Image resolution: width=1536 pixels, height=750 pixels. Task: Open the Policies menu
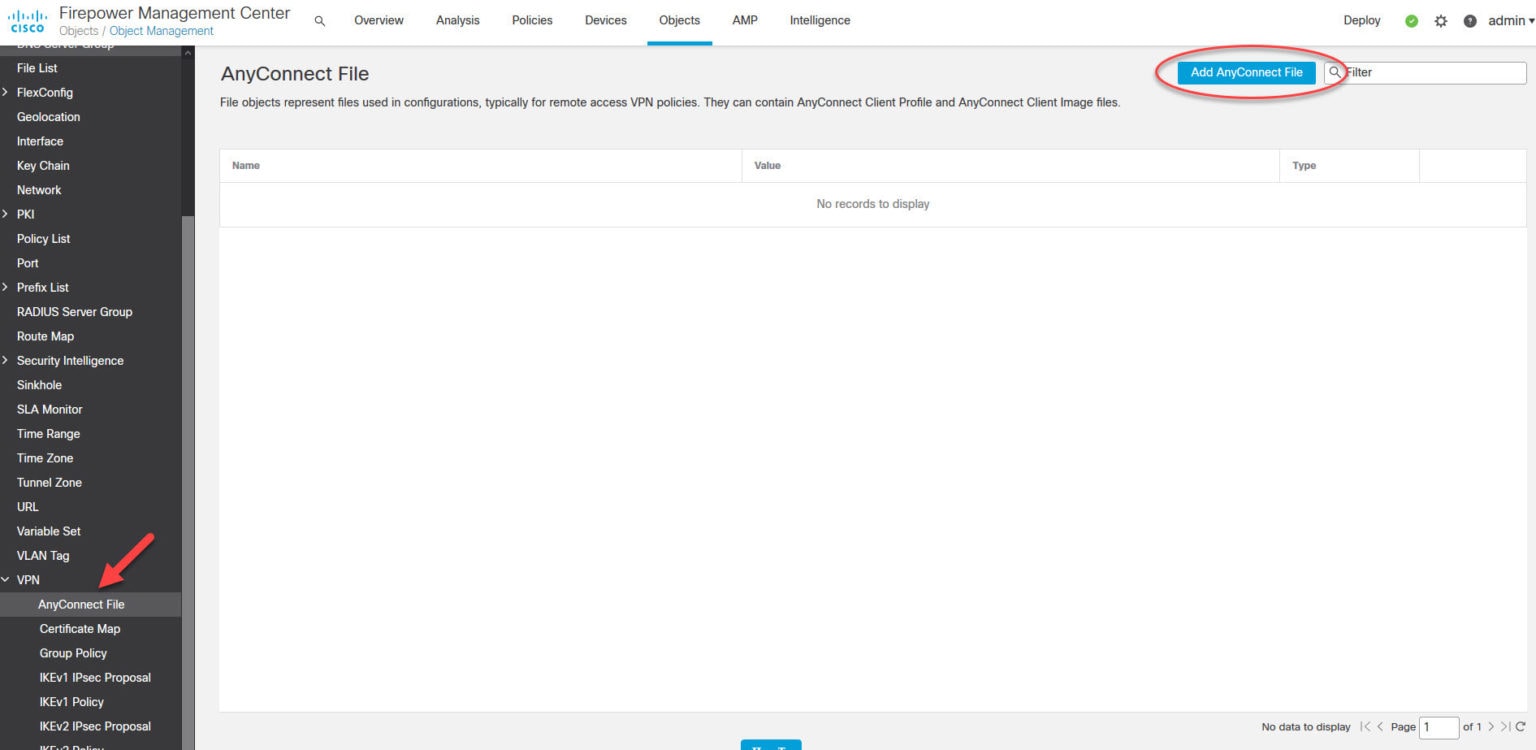coord(532,21)
